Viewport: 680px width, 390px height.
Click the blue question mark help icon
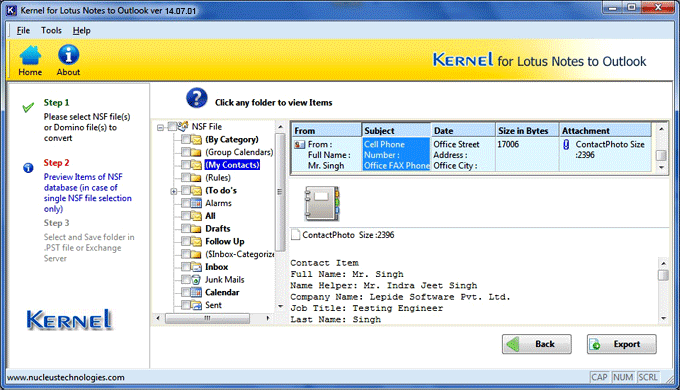tap(196, 98)
